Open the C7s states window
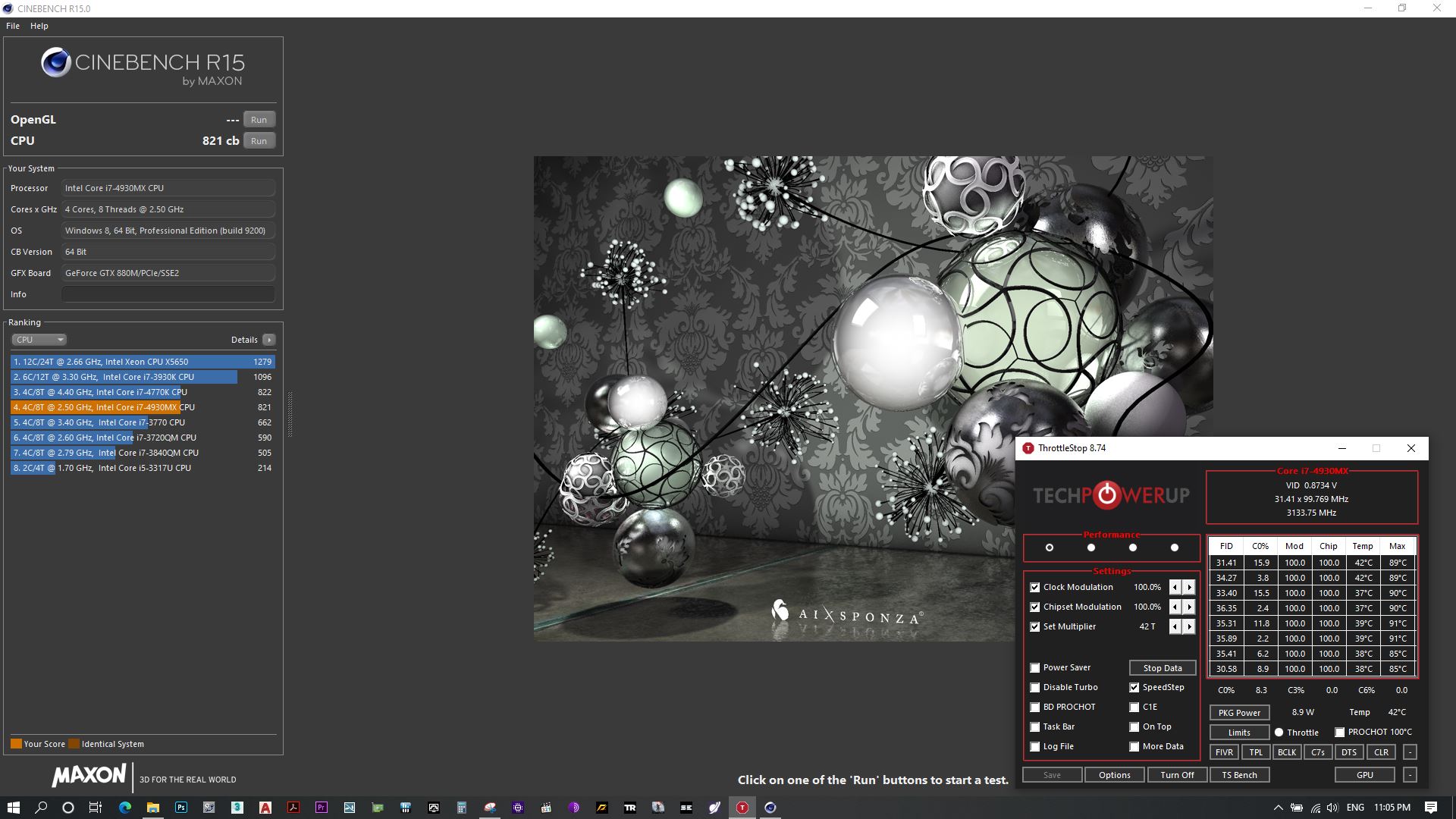 [x=1318, y=752]
